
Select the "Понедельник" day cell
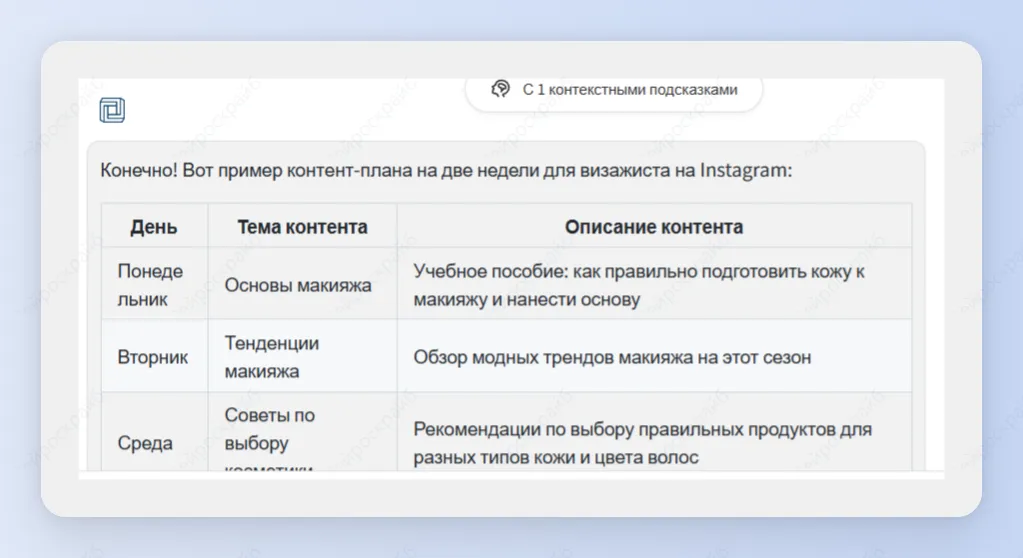click(x=154, y=285)
